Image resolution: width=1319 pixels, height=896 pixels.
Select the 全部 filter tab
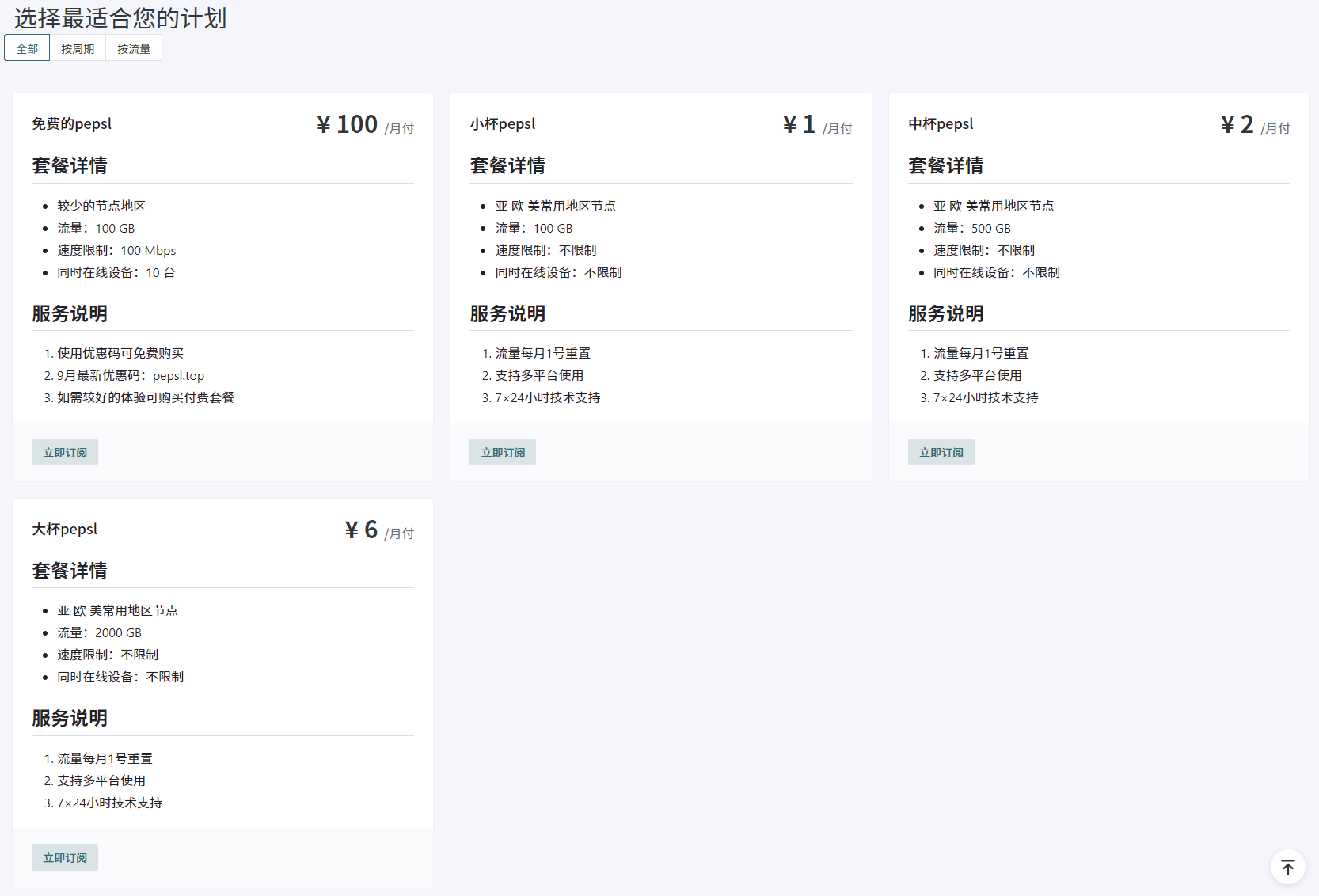pyautogui.click(x=27, y=48)
